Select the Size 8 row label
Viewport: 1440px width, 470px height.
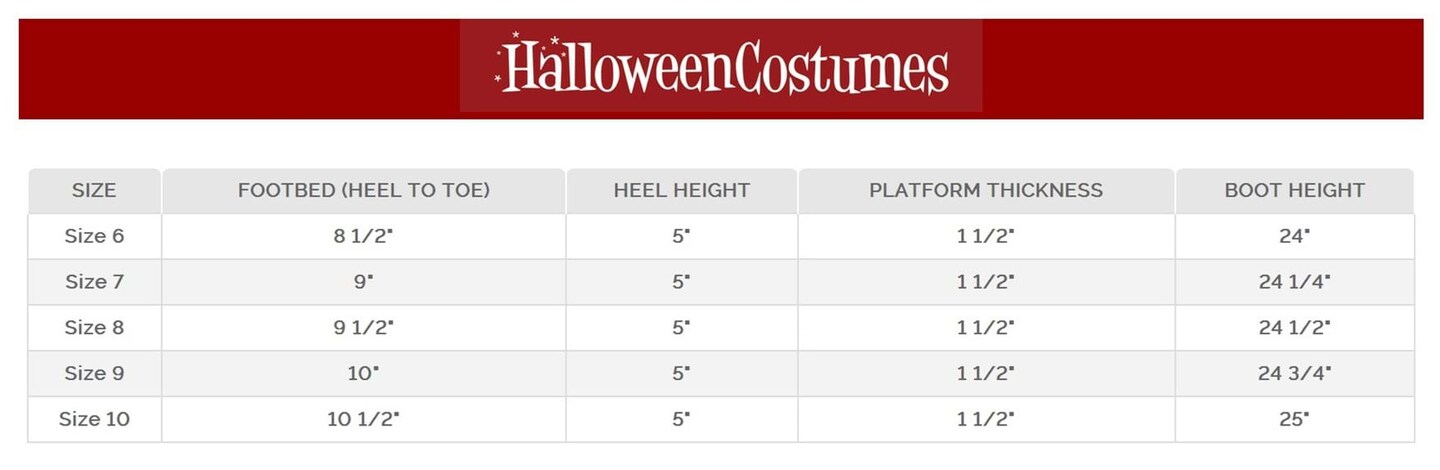coord(94,328)
